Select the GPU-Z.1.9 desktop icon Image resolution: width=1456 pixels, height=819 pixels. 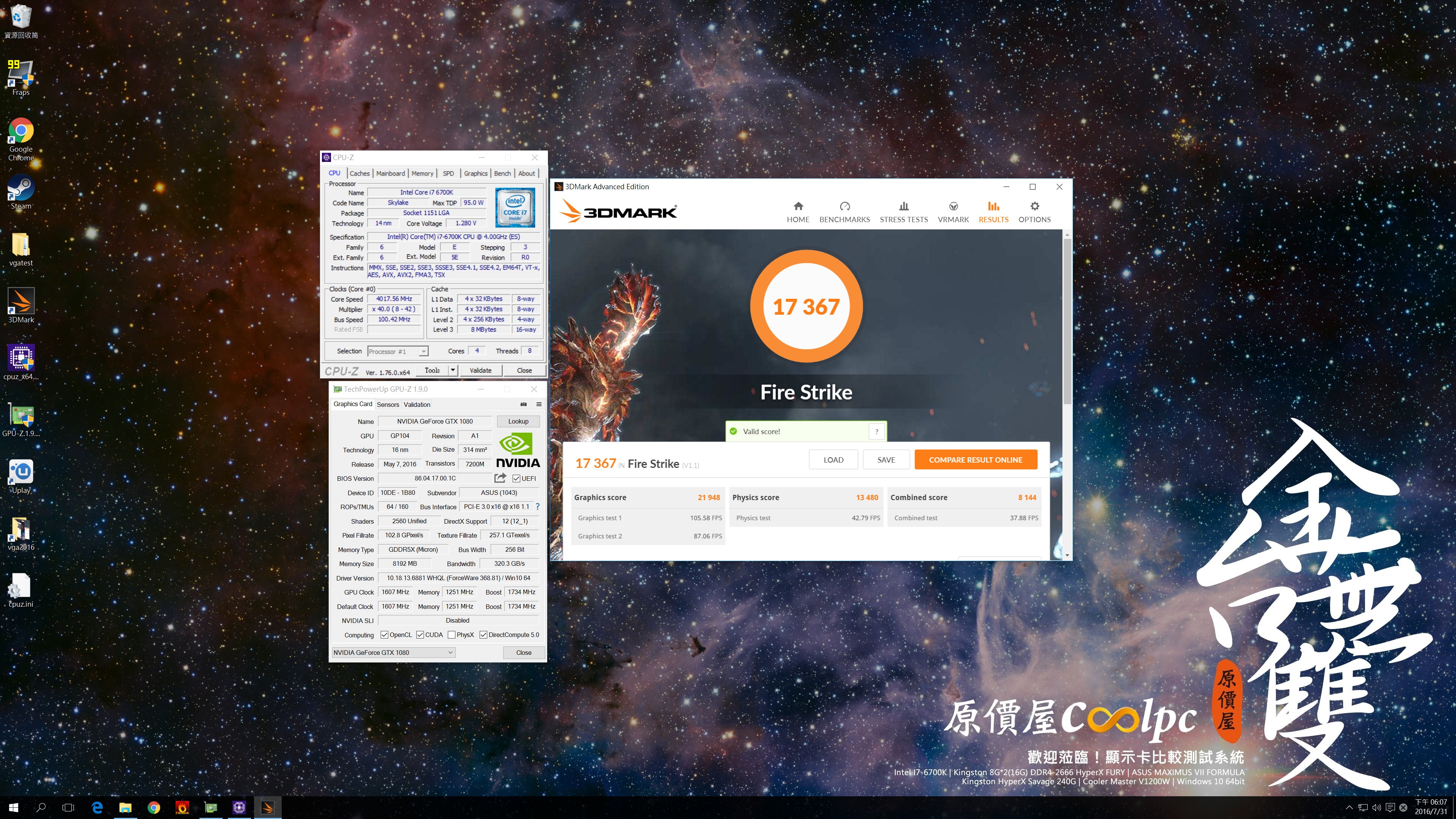[21, 420]
